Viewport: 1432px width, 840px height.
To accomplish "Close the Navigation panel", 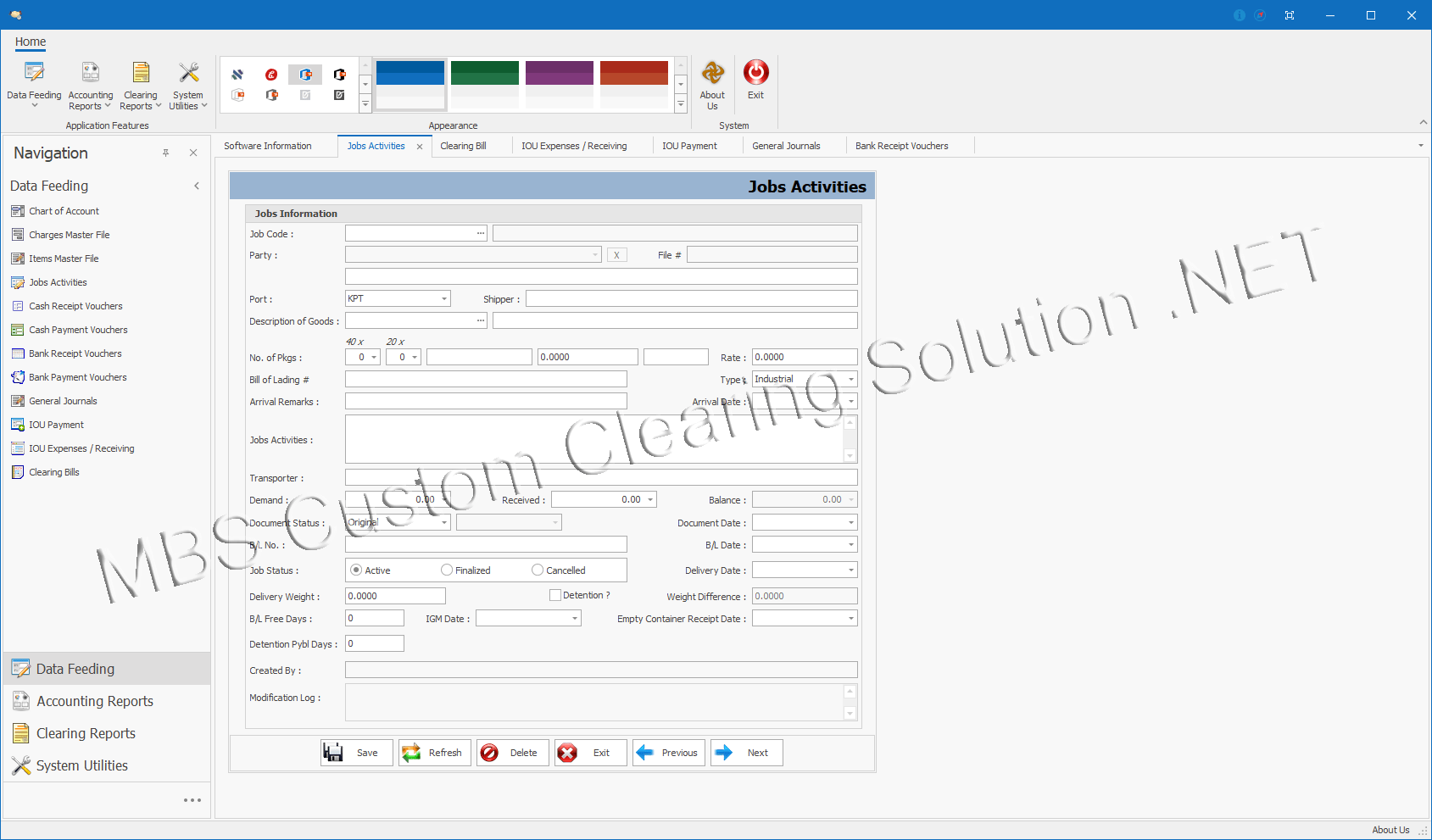I will pyautogui.click(x=193, y=153).
